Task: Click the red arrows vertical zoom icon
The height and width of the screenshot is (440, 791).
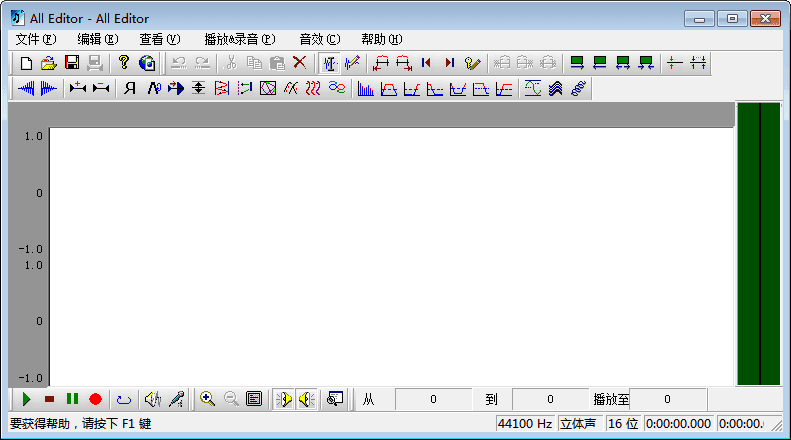Action: click(674, 63)
